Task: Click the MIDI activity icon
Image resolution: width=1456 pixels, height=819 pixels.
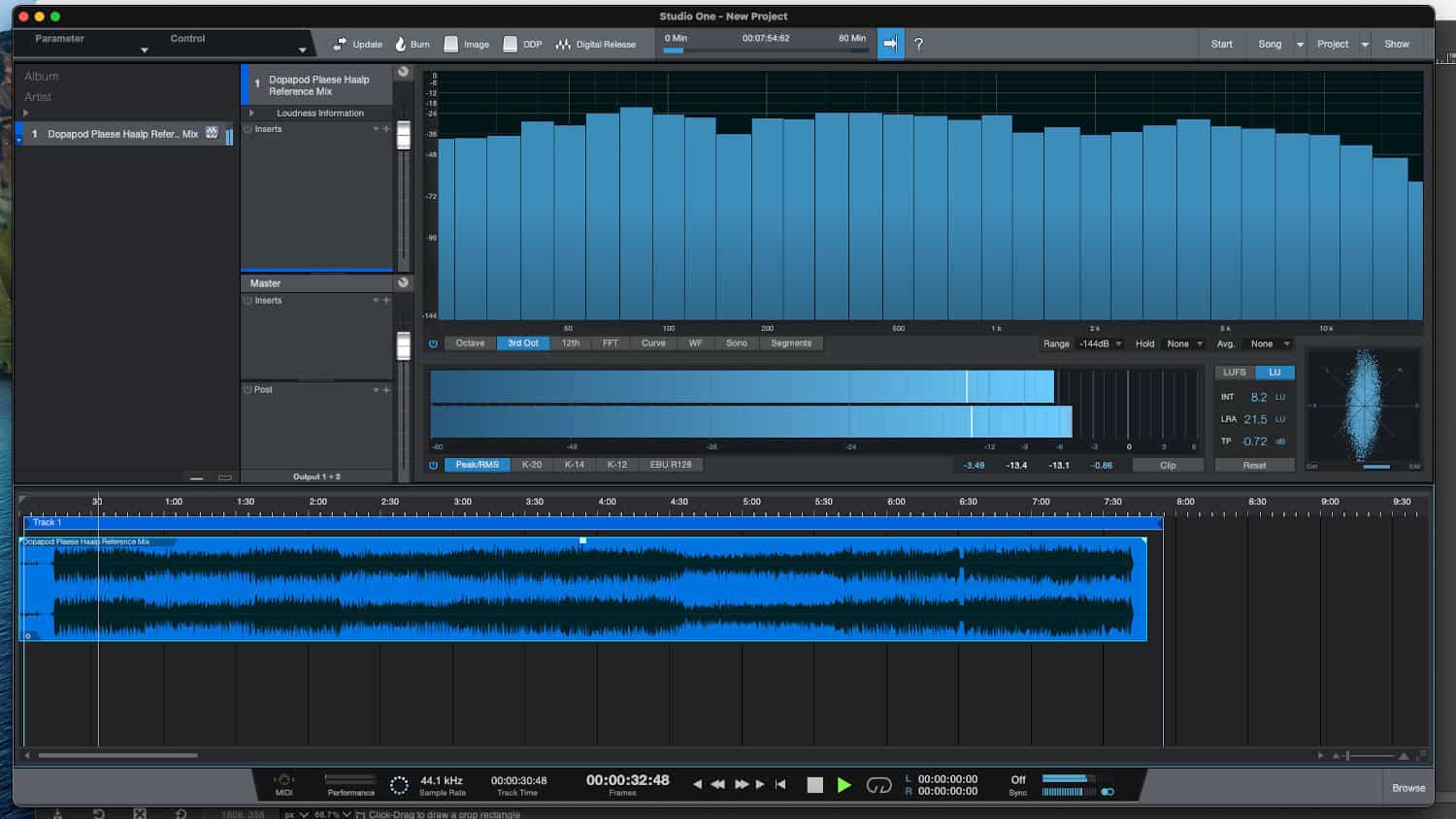Action: [283, 780]
